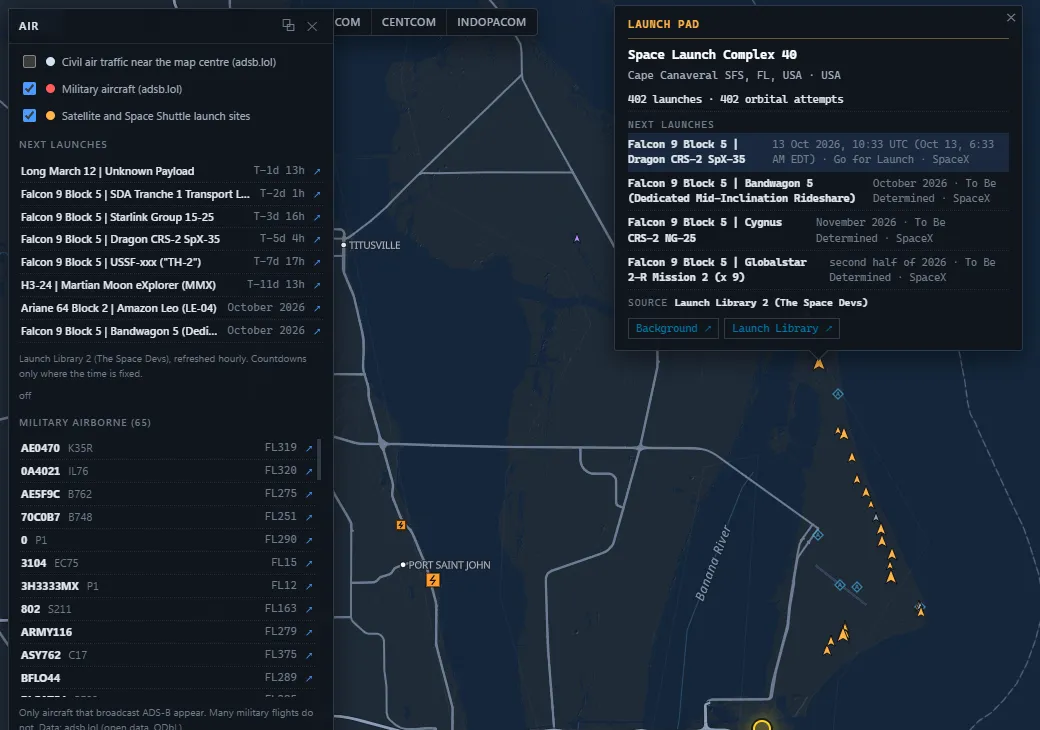Click Space Launch Complex 40 title
This screenshot has width=1040, height=730.
click(712, 54)
